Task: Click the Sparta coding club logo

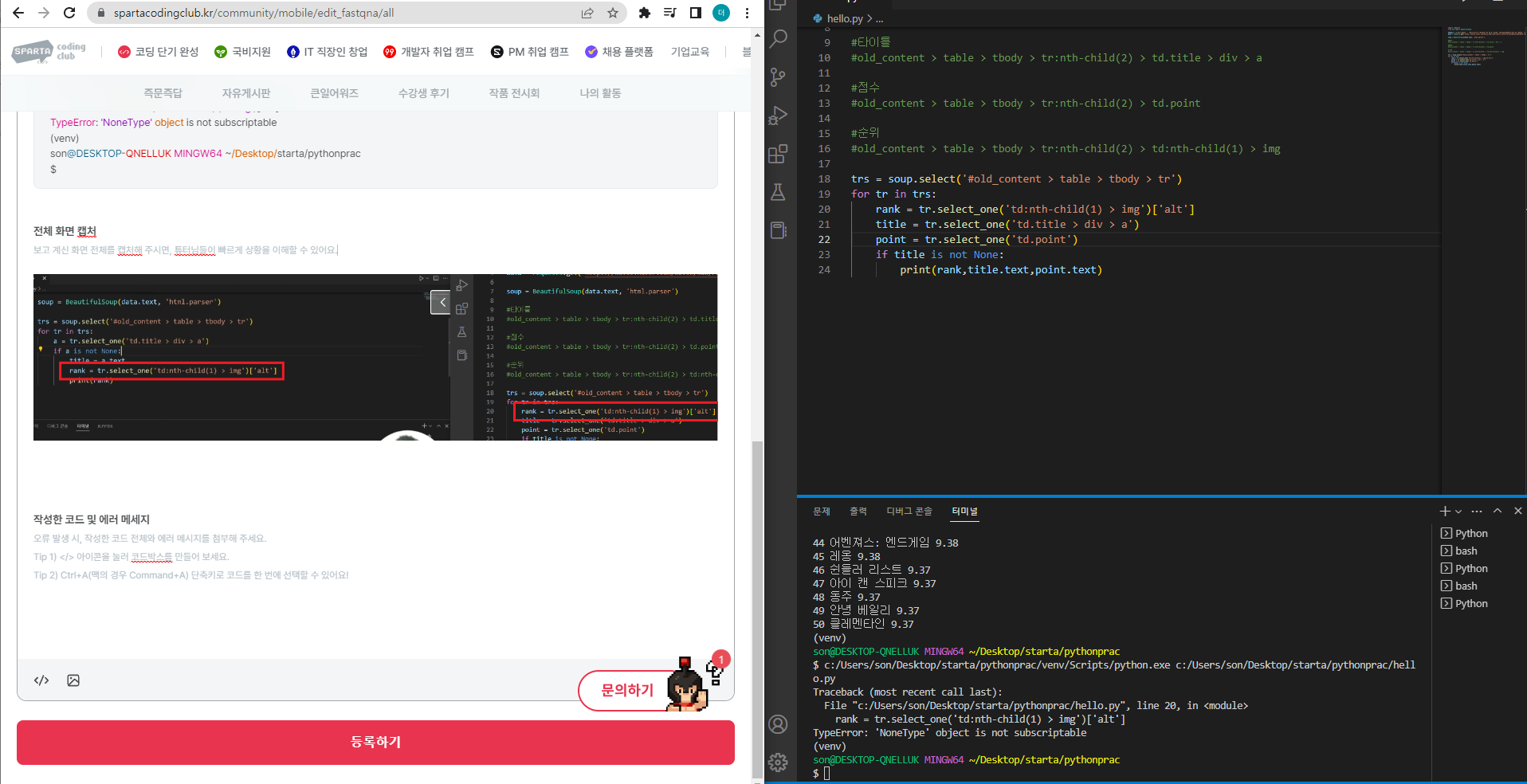Action: coord(49,52)
